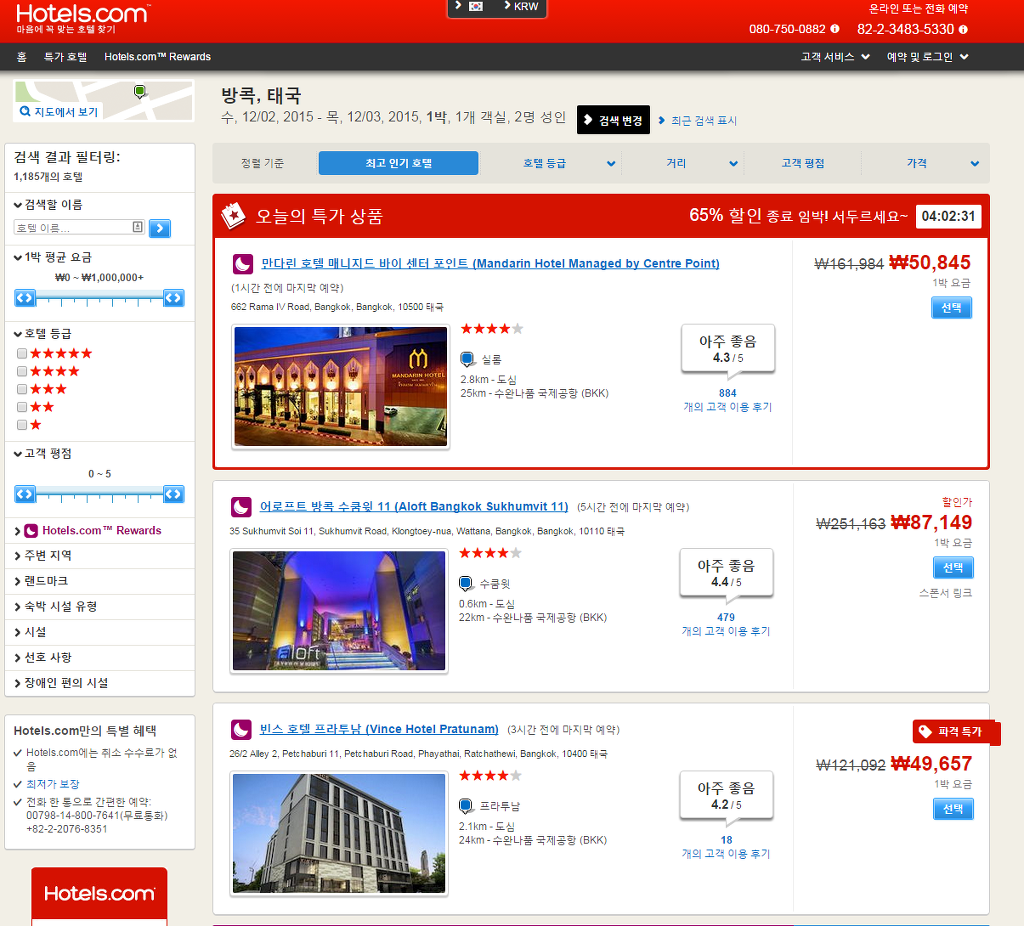Click info icon next to 080-750-0882

[x=835, y=29]
